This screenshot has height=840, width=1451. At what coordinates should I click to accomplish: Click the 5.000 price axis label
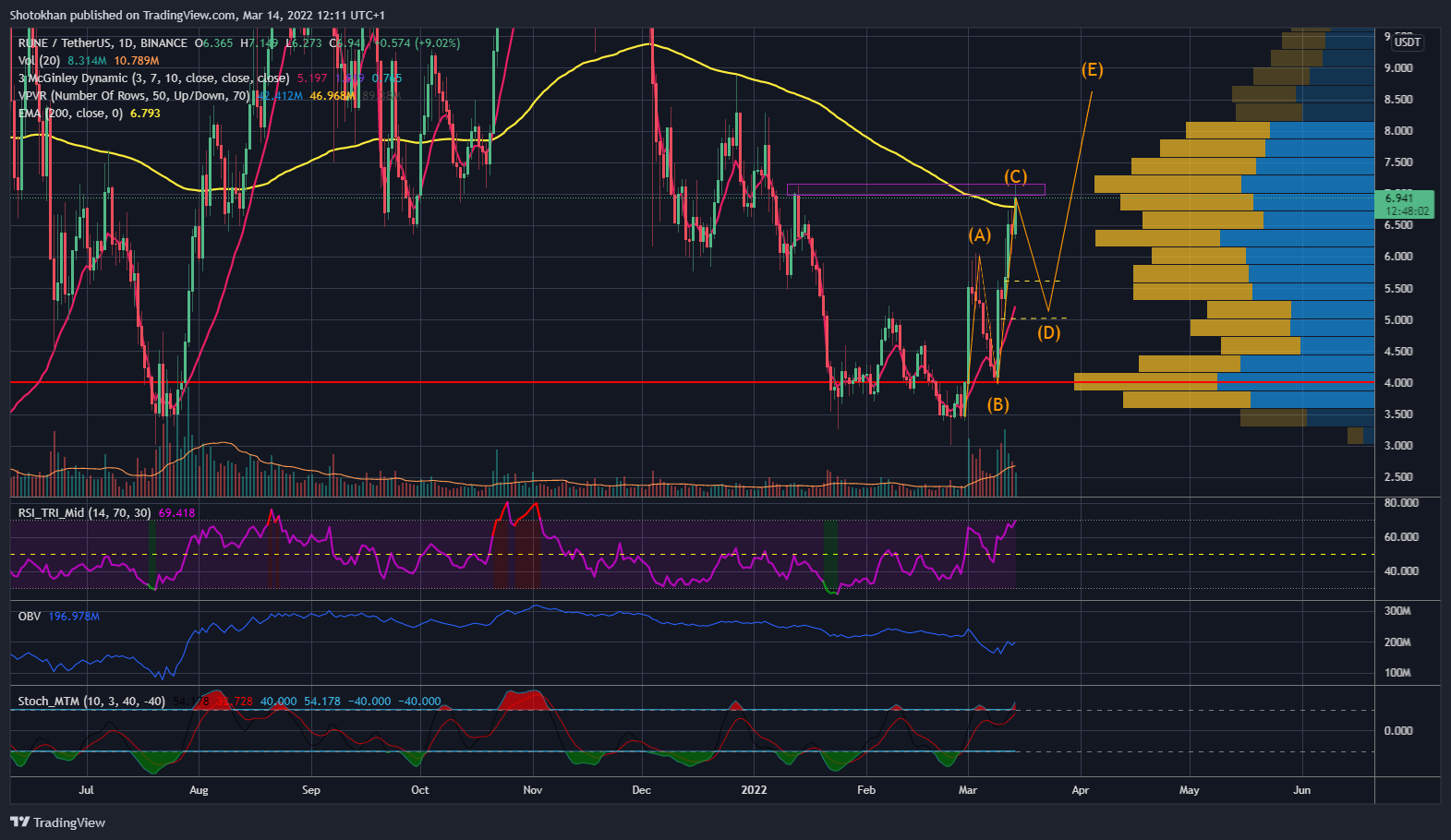click(1397, 320)
